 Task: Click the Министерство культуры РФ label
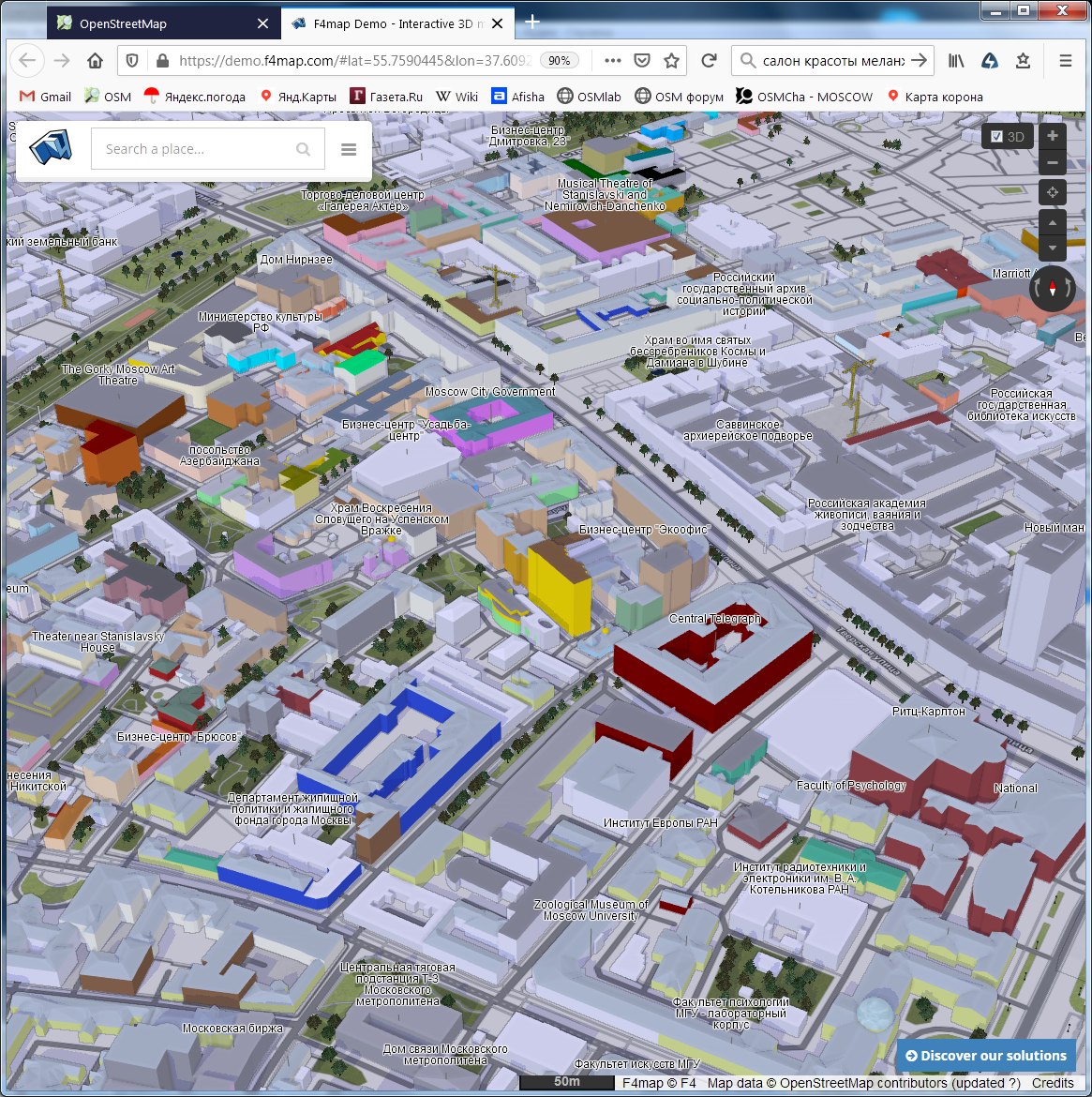[x=261, y=323]
